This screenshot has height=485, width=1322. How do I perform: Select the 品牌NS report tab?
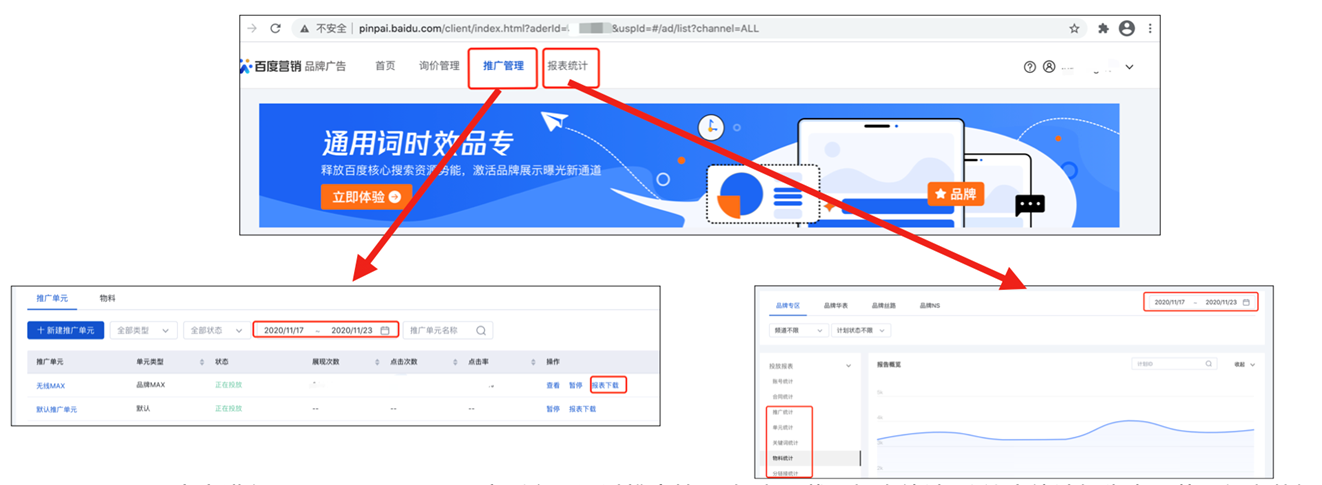[x=930, y=304]
